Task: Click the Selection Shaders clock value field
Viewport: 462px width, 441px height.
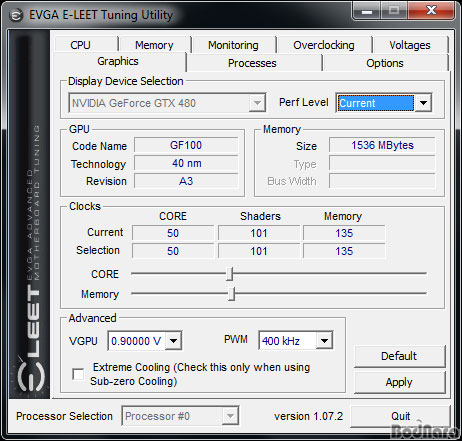Action: 259,251
